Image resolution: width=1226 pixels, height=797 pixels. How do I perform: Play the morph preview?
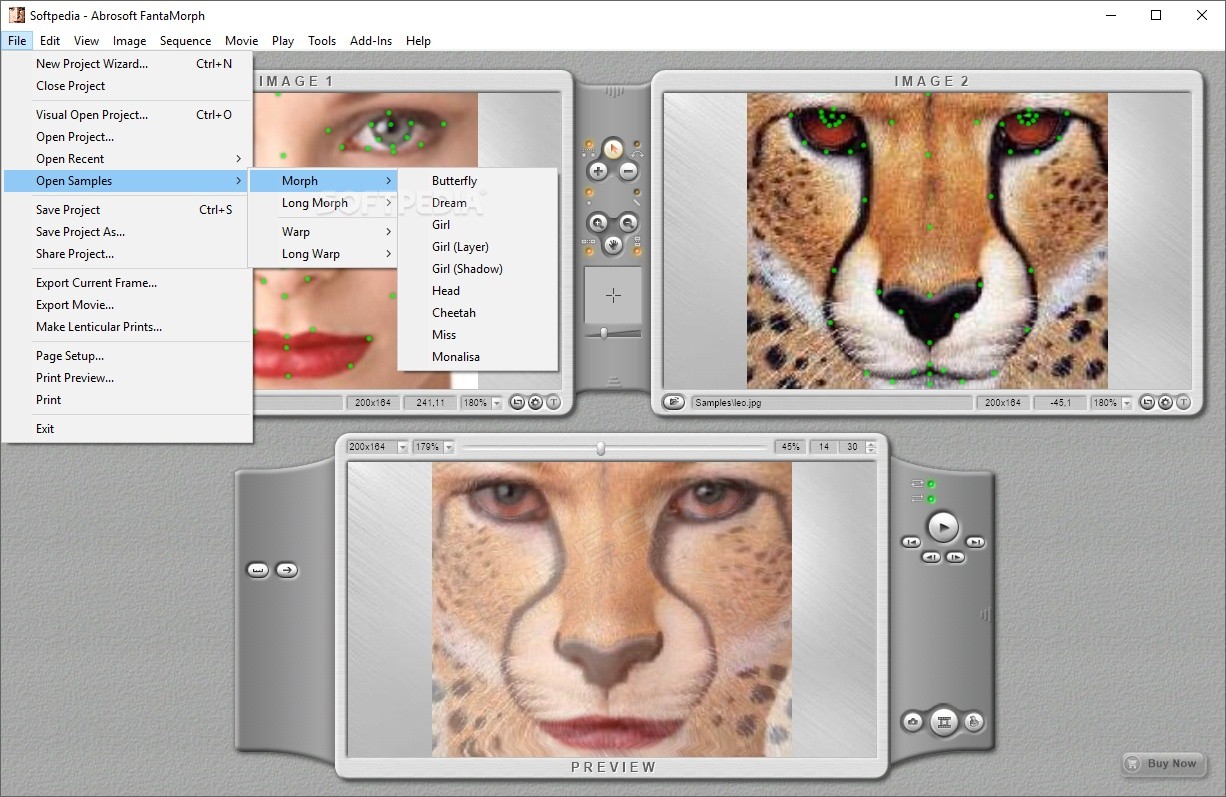(x=943, y=527)
